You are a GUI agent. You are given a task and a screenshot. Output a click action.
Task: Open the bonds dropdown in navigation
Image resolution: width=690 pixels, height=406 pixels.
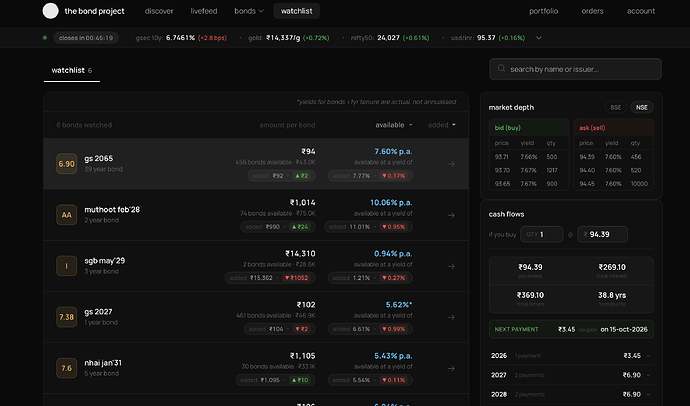[249, 11]
